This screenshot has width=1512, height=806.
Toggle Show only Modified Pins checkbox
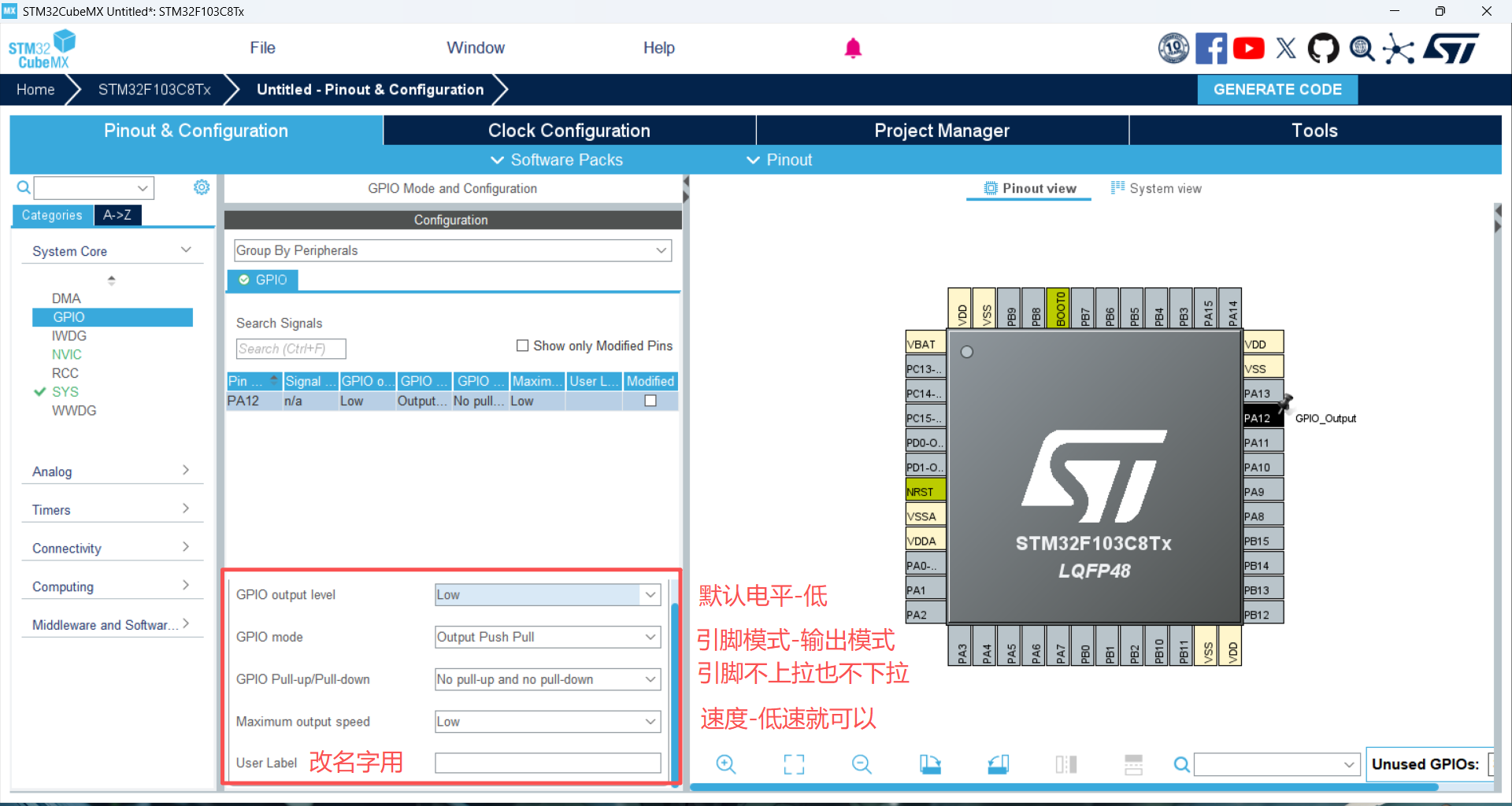[522, 346]
